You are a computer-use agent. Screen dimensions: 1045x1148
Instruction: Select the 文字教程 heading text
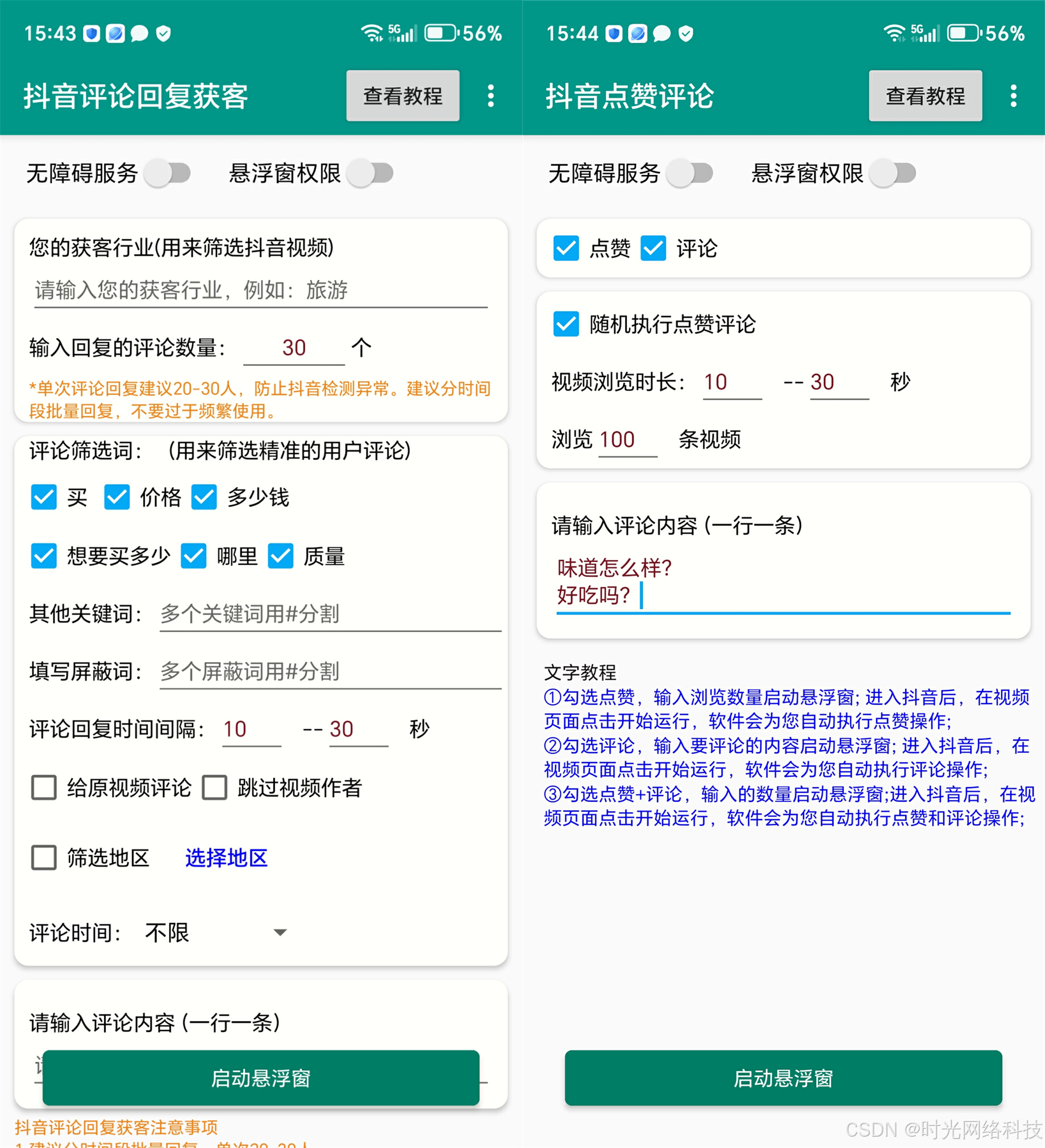pos(580,672)
